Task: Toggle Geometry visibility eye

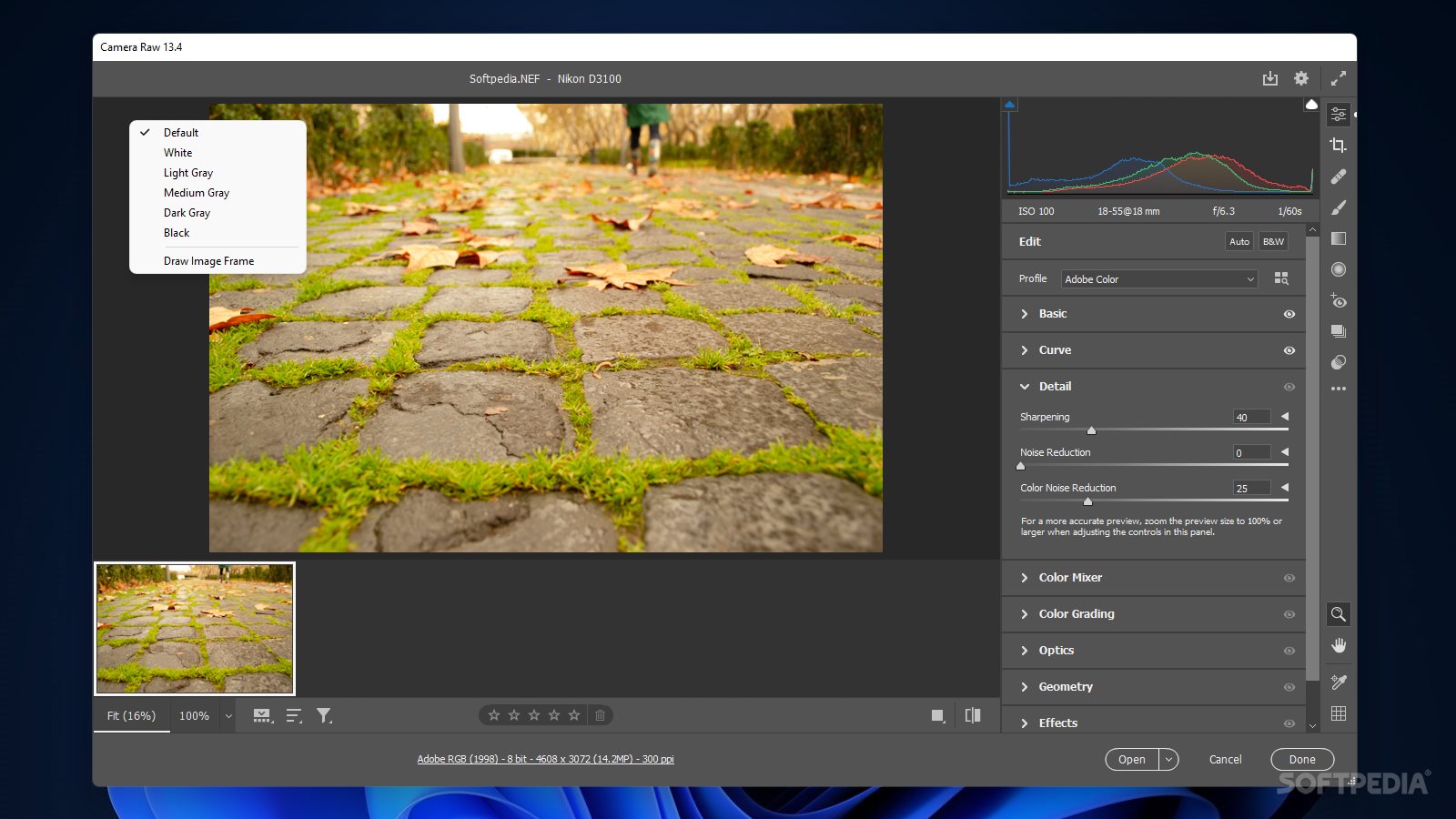Action: [1289, 687]
